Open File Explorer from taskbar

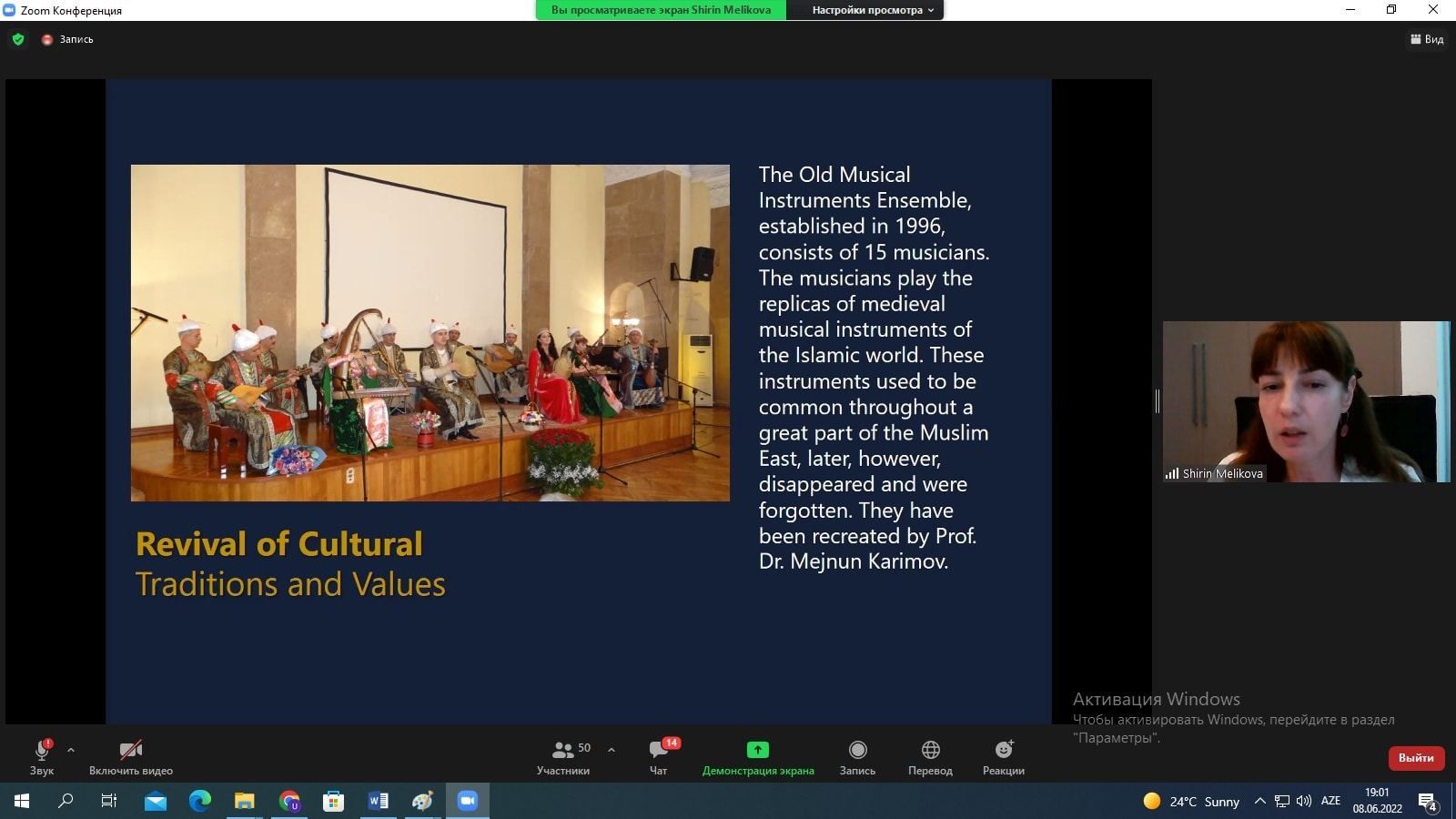(x=245, y=801)
